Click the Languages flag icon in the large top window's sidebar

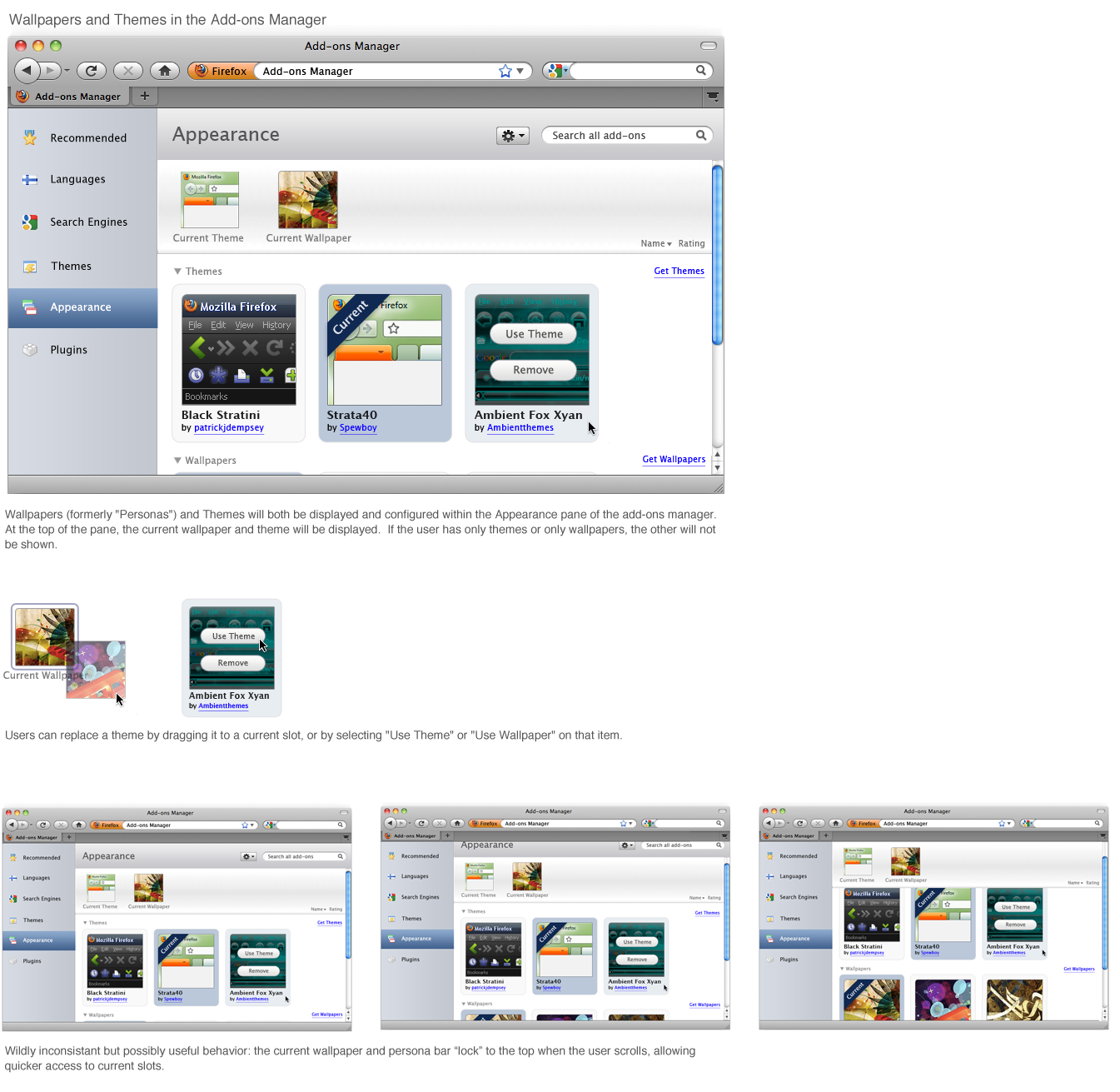[30, 179]
